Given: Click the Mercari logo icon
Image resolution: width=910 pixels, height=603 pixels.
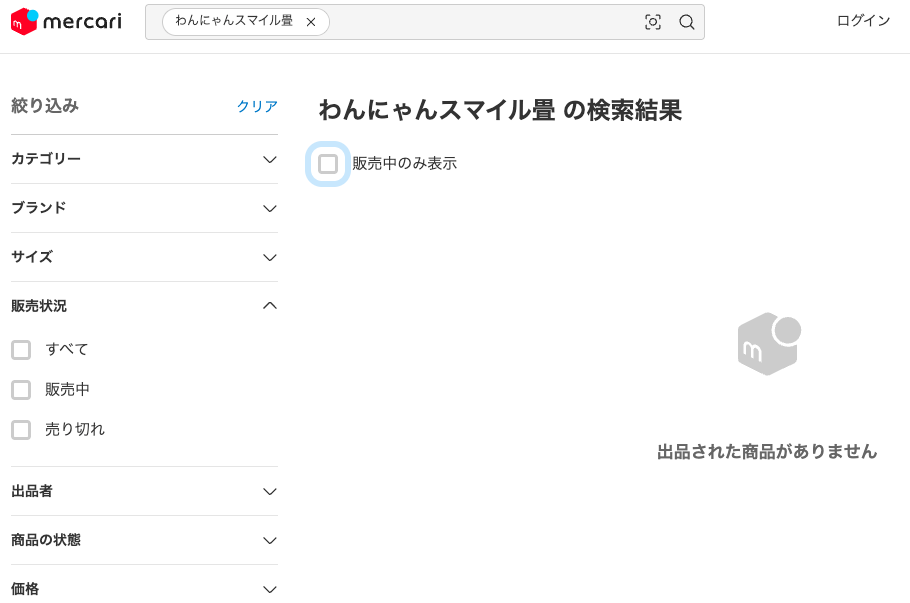Looking at the screenshot, I should tap(24, 21).
